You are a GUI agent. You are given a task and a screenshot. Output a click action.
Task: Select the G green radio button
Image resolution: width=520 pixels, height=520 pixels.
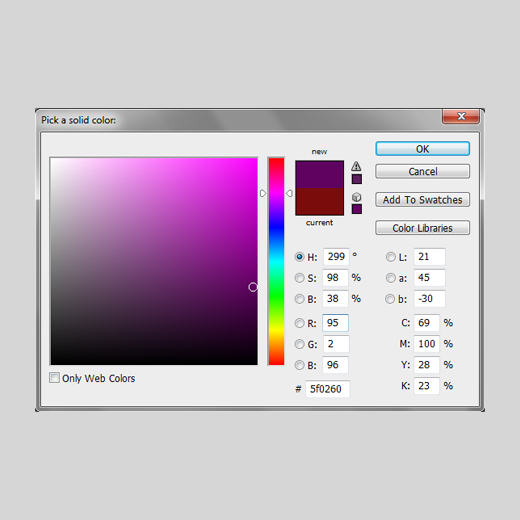click(299, 344)
